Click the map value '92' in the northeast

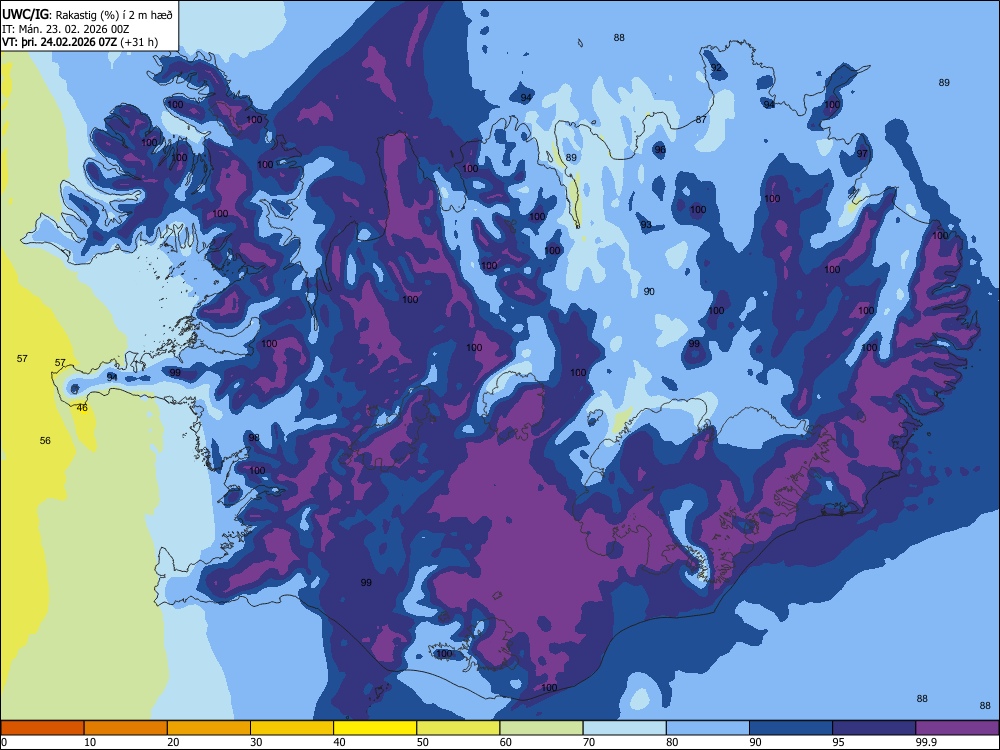point(716,68)
